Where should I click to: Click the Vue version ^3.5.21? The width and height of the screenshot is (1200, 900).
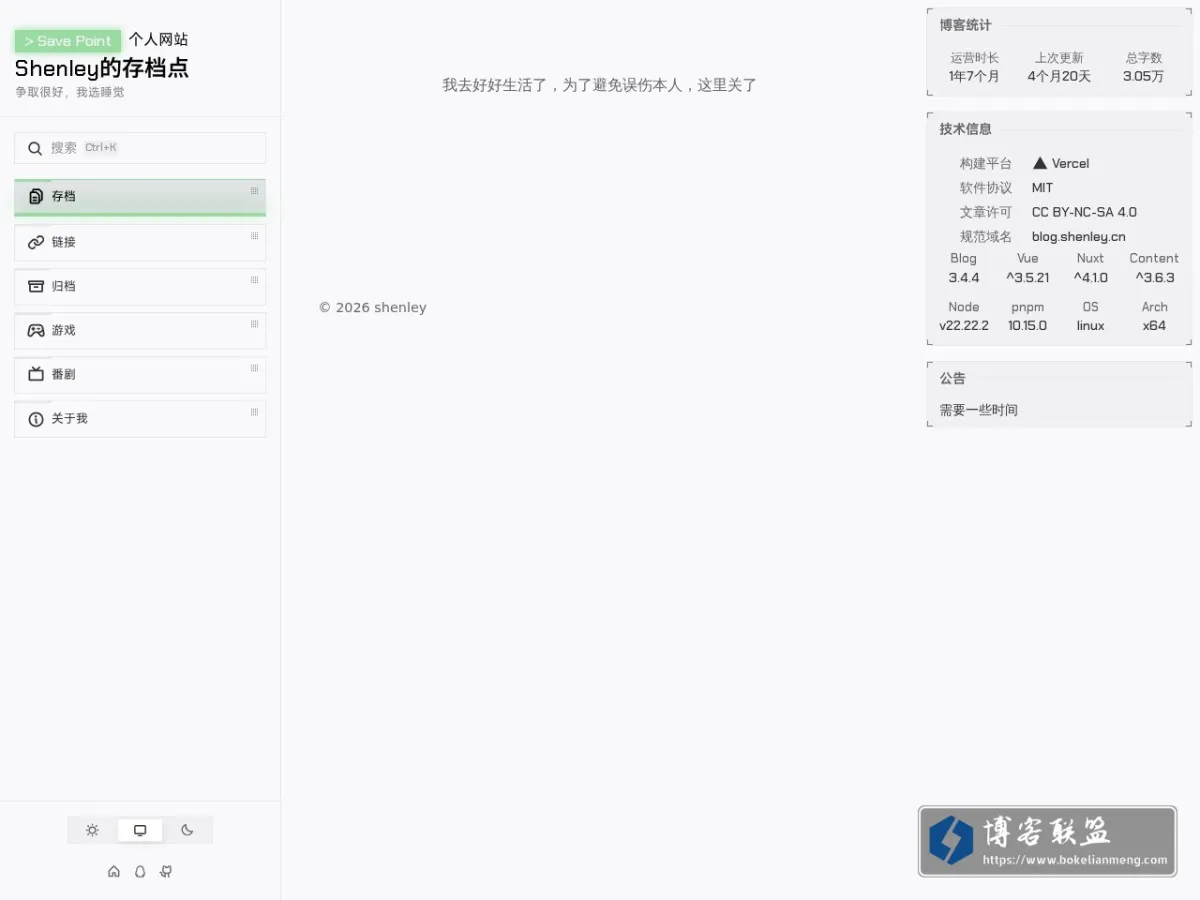1028,277
